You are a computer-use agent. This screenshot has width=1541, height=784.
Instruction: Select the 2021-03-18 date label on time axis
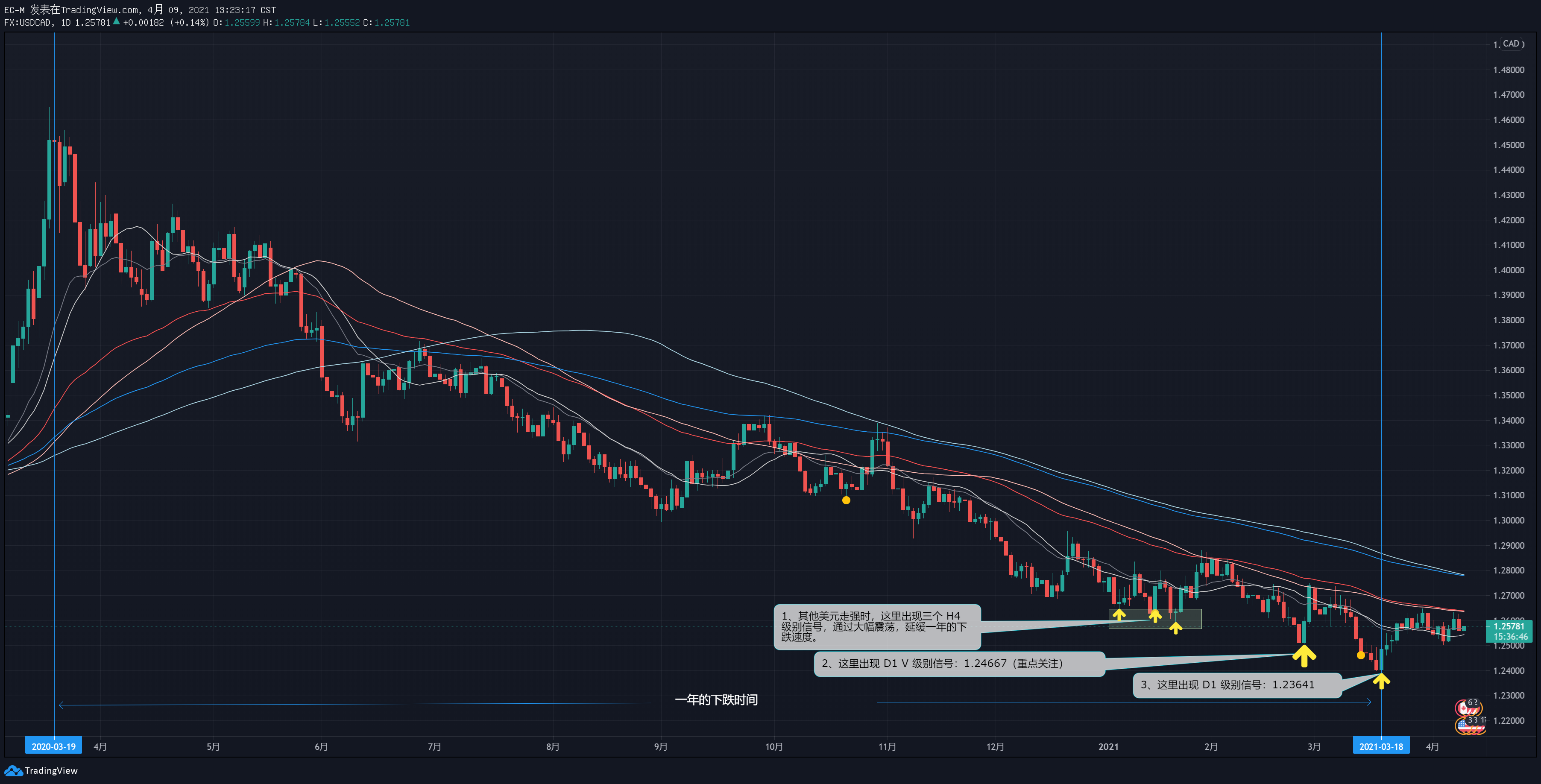coord(1381,746)
